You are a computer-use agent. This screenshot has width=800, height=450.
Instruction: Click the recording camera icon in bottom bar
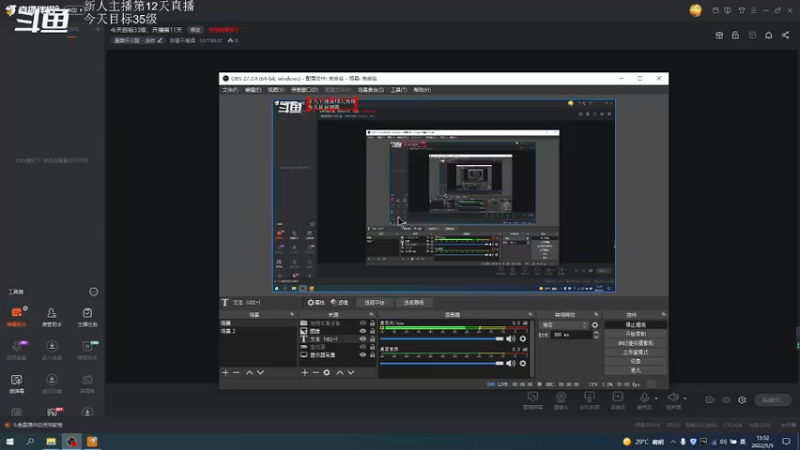pos(710,400)
